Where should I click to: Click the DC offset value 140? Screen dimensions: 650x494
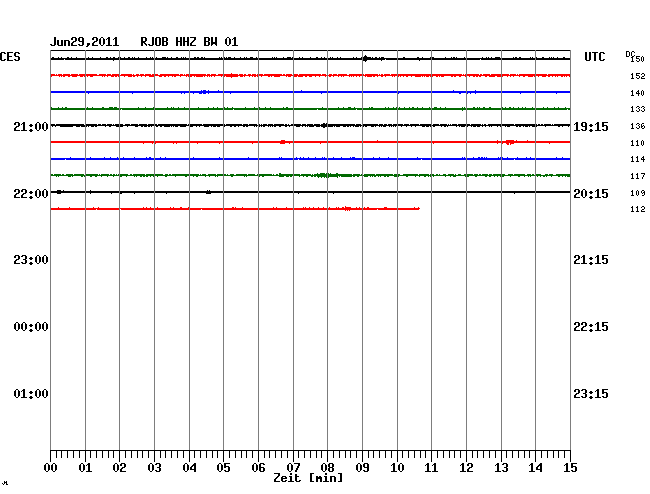[x=638, y=93]
